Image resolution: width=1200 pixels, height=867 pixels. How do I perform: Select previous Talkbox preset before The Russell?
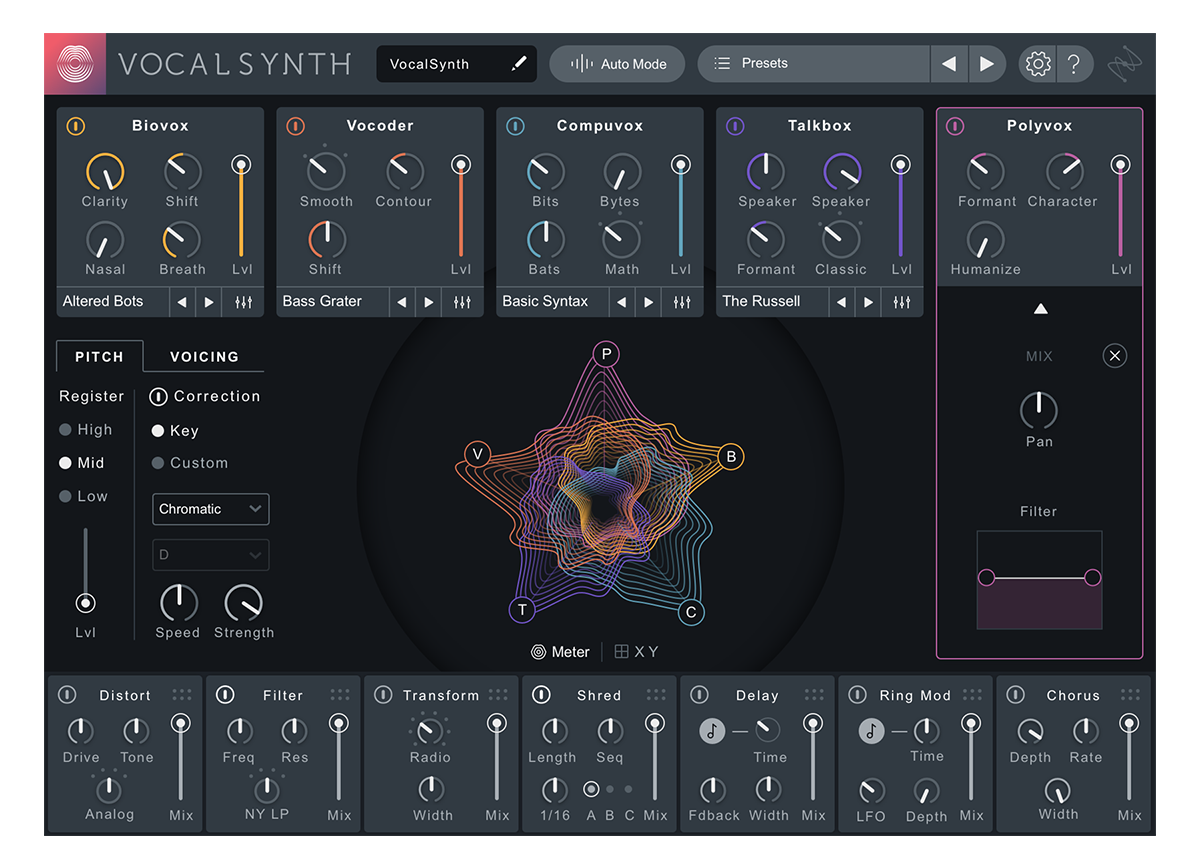click(842, 302)
